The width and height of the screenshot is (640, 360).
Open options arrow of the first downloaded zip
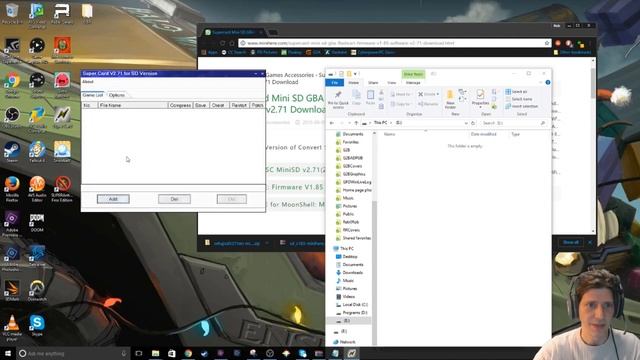pos(267,243)
